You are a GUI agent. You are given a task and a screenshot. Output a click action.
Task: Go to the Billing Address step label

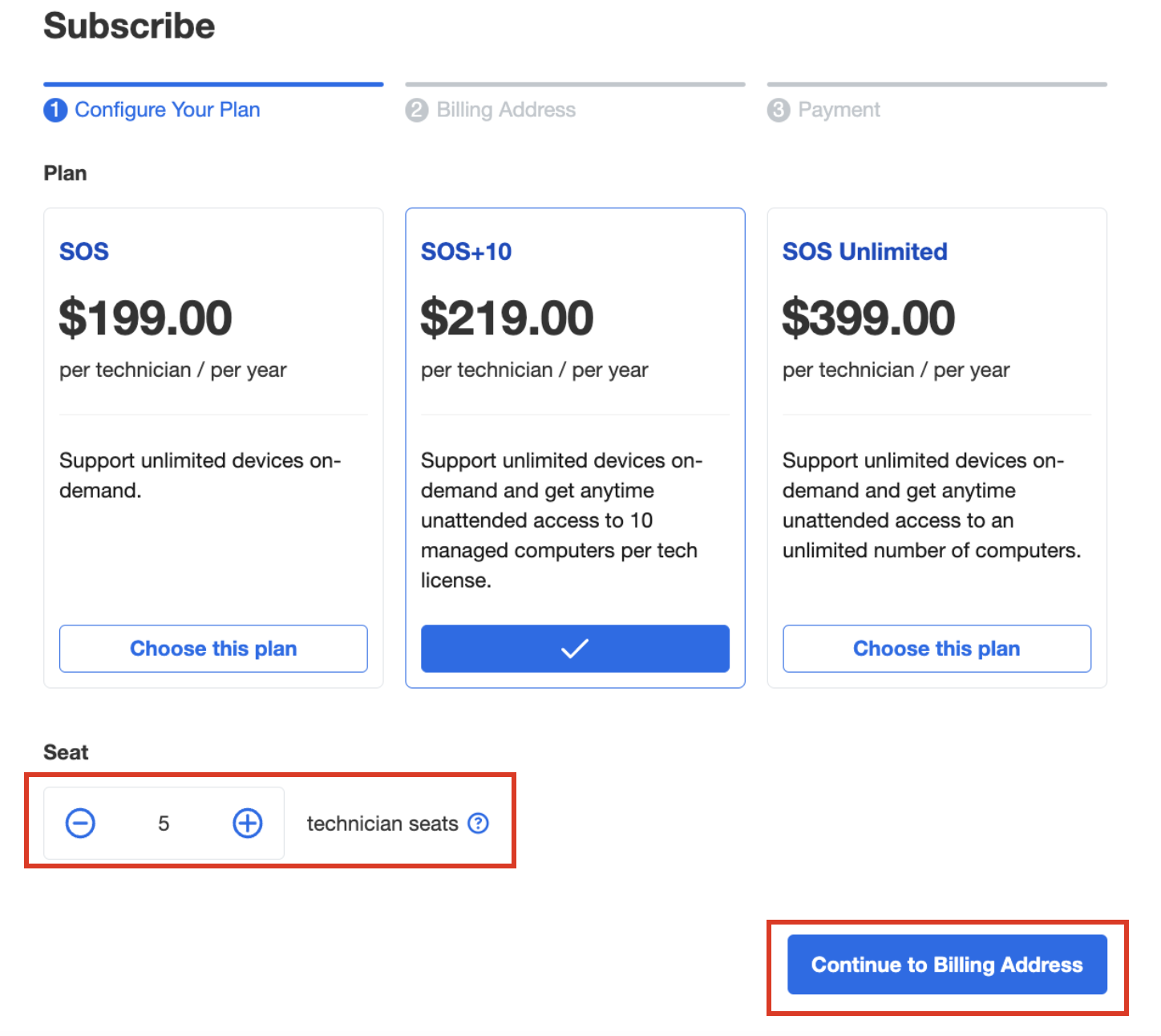tap(506, 110)
